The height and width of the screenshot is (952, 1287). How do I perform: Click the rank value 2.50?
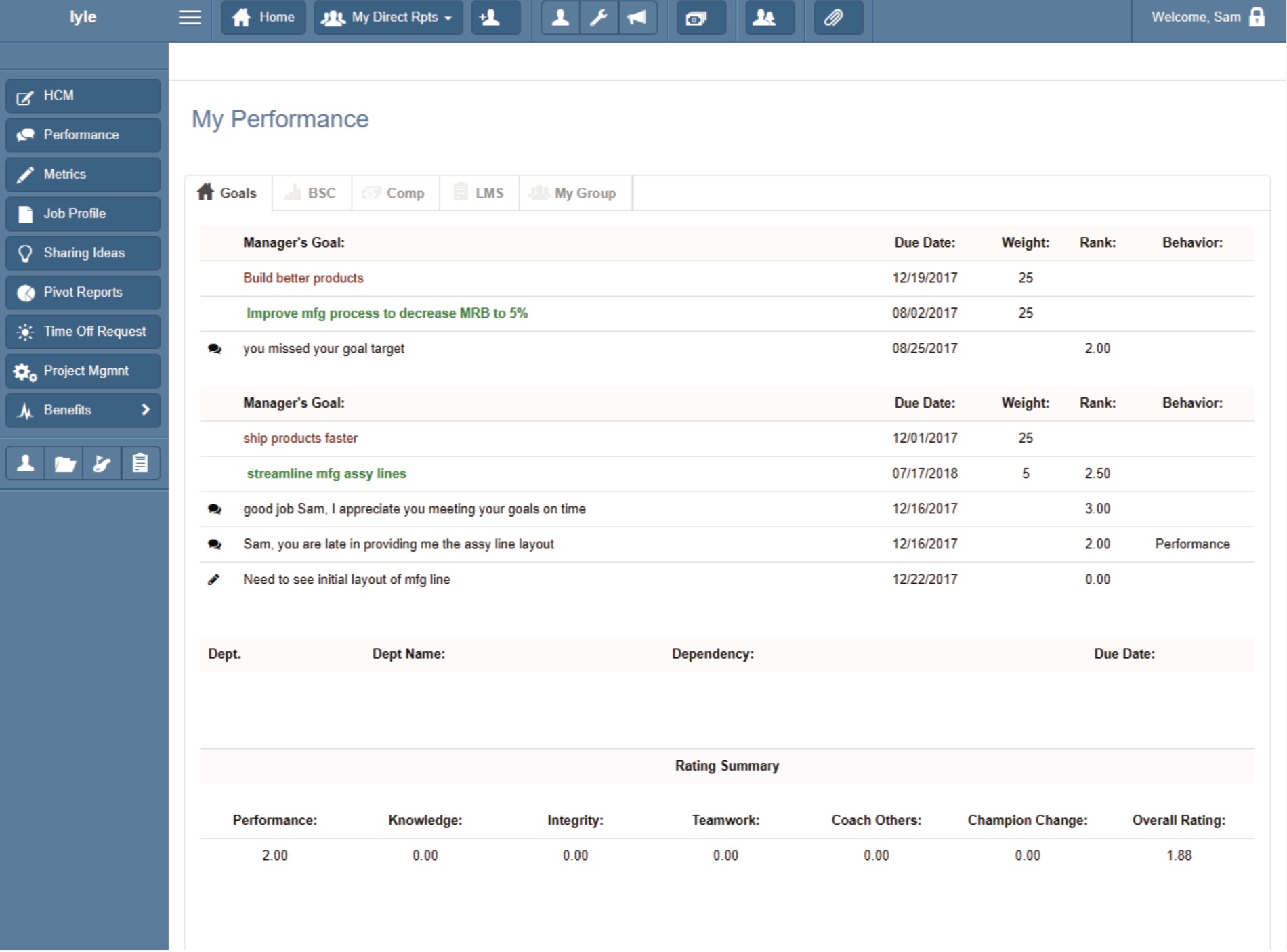point(1097,474)
